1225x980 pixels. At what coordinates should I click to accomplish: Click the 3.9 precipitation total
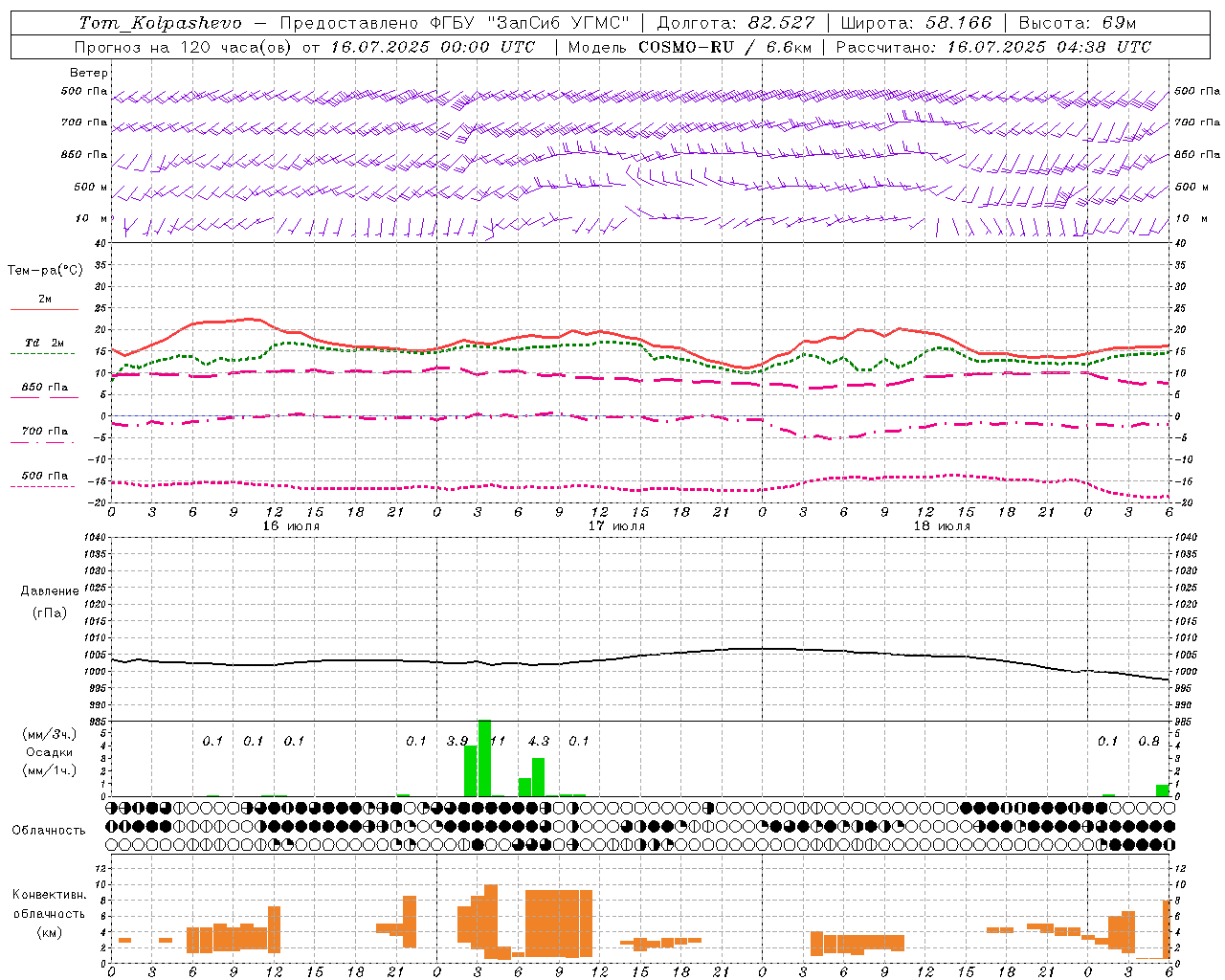[457, 741]
